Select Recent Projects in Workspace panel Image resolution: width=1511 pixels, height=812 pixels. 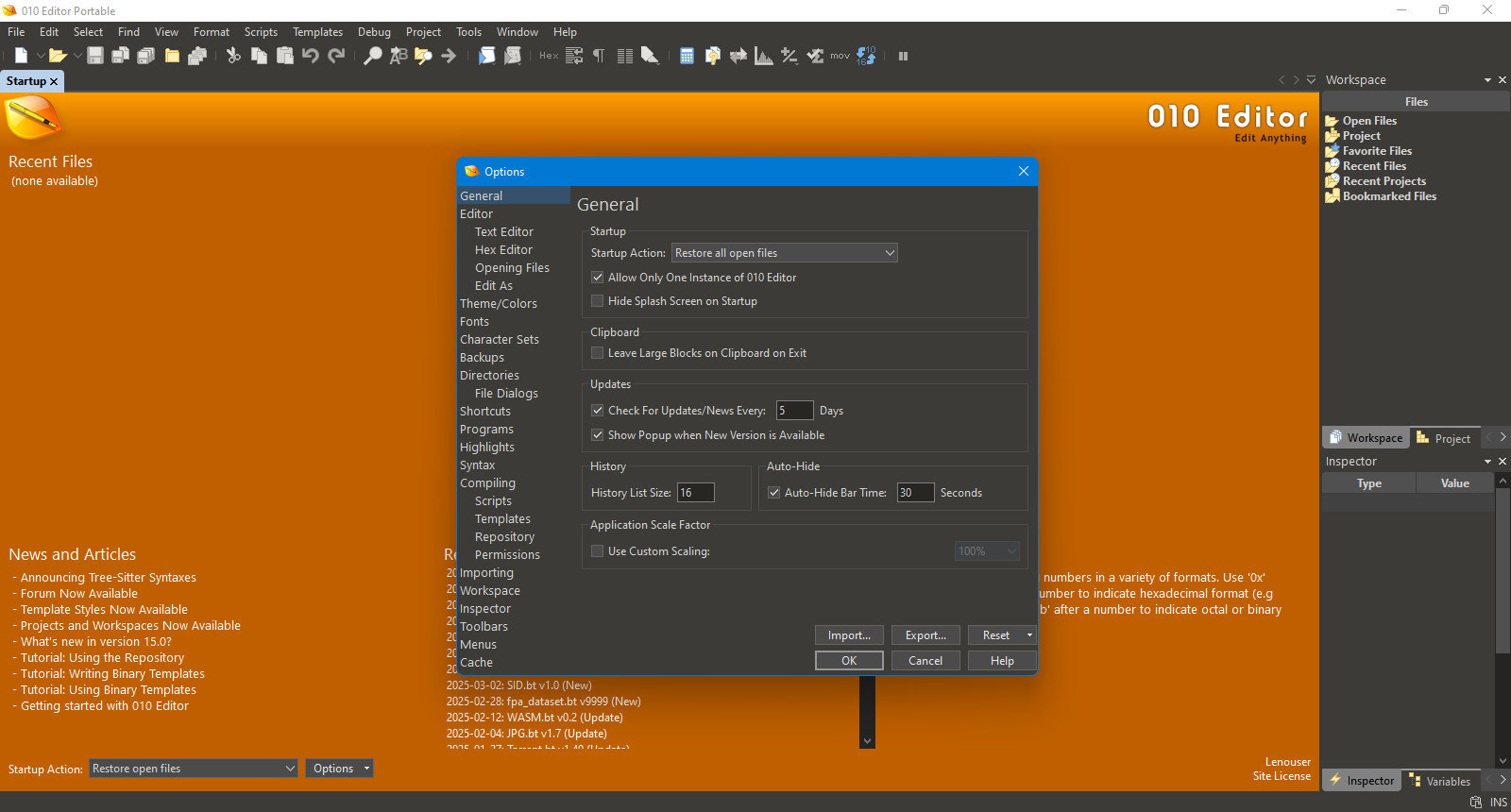point(1384,181)
